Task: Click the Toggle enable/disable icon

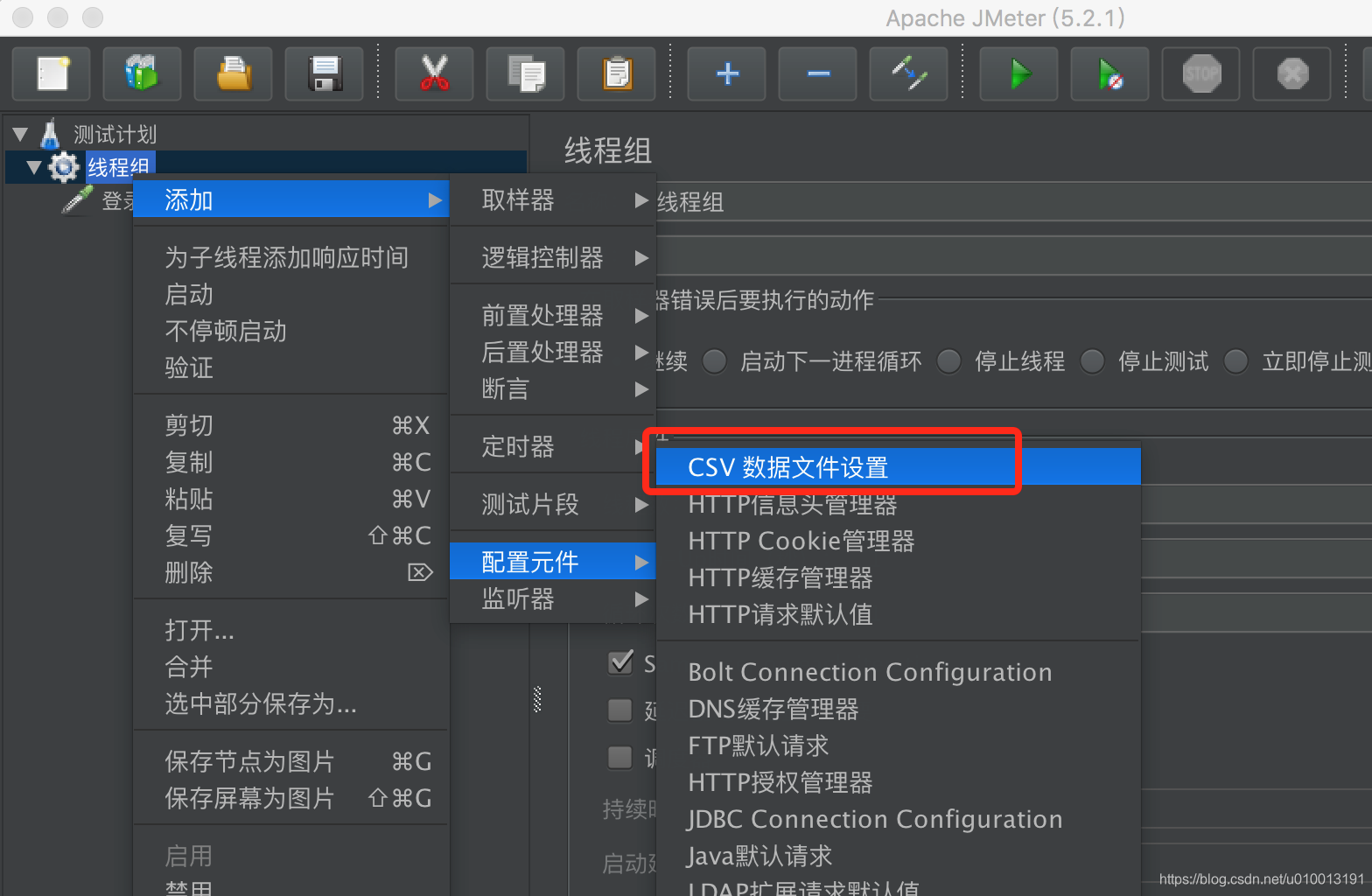Action: pos(909,73)
